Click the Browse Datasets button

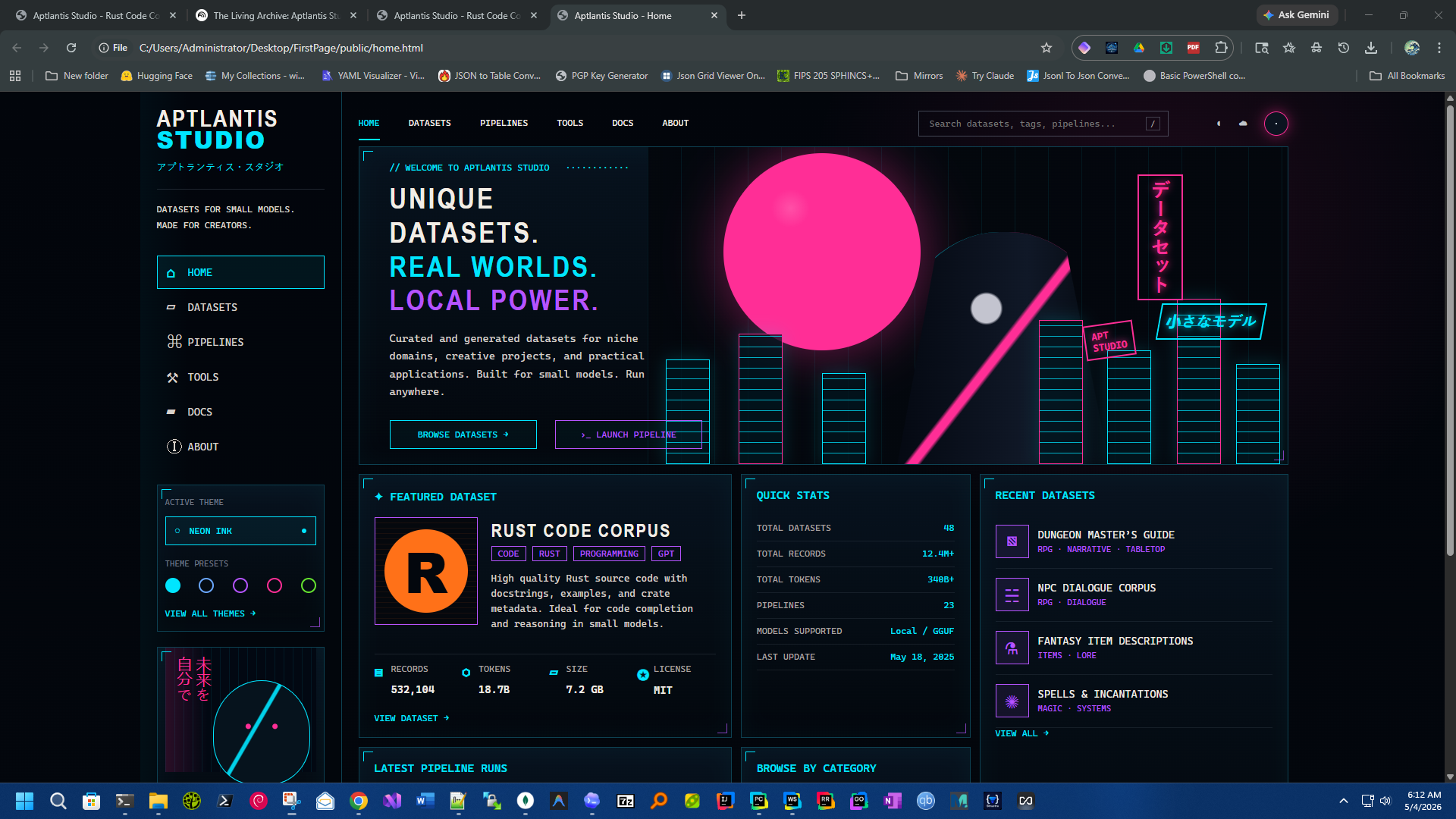[x=463, y=435]
